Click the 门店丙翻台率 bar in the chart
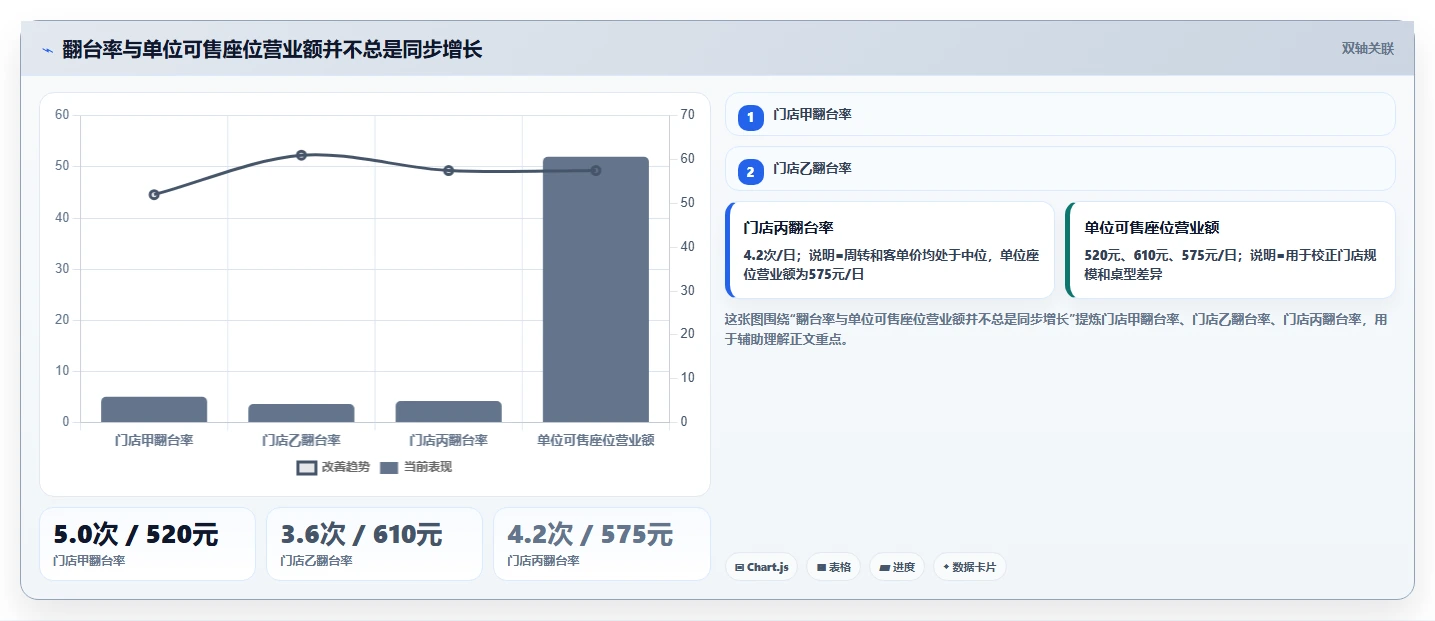Screen dimensions: 1435x621 tap(448, 412)
